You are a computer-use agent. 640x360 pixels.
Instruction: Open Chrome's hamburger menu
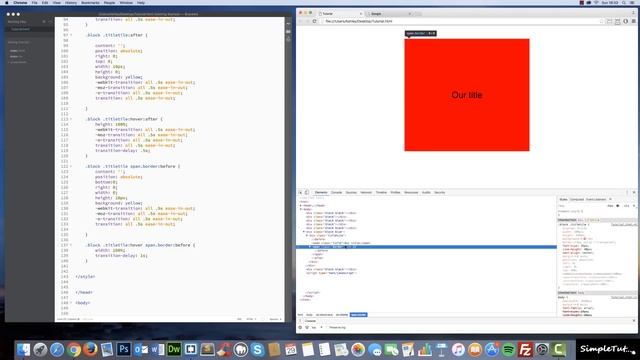point(633,21)
